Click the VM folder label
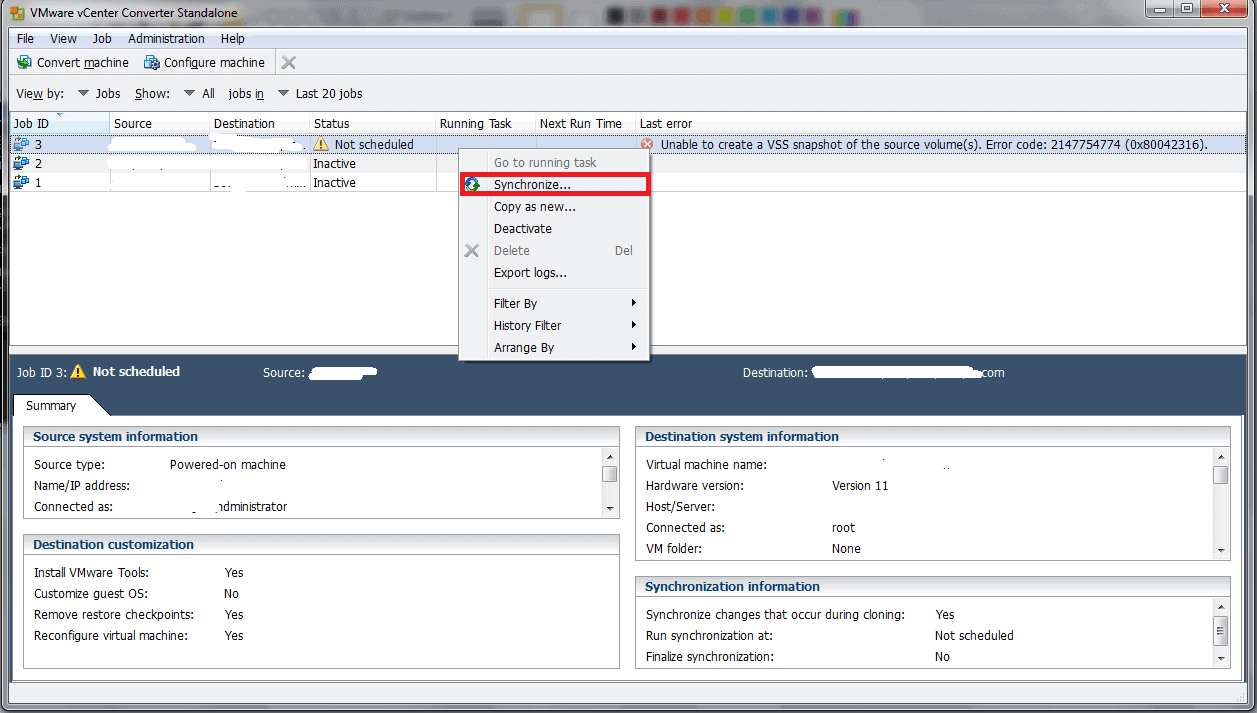Viewport: 1257px width, 713px height. [675, 548]
